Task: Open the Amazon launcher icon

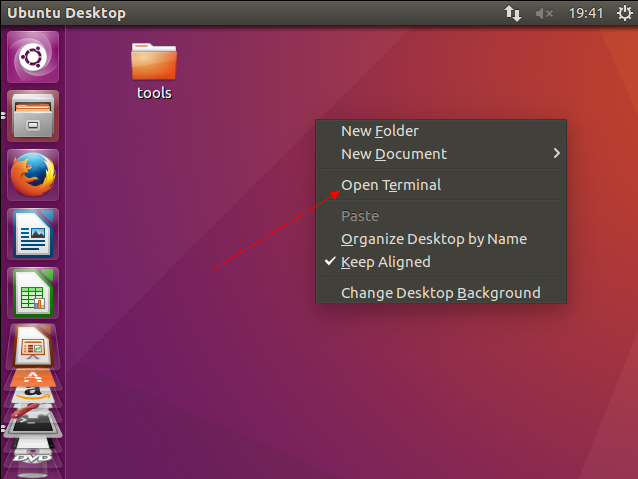Action: tap(33, 395)
